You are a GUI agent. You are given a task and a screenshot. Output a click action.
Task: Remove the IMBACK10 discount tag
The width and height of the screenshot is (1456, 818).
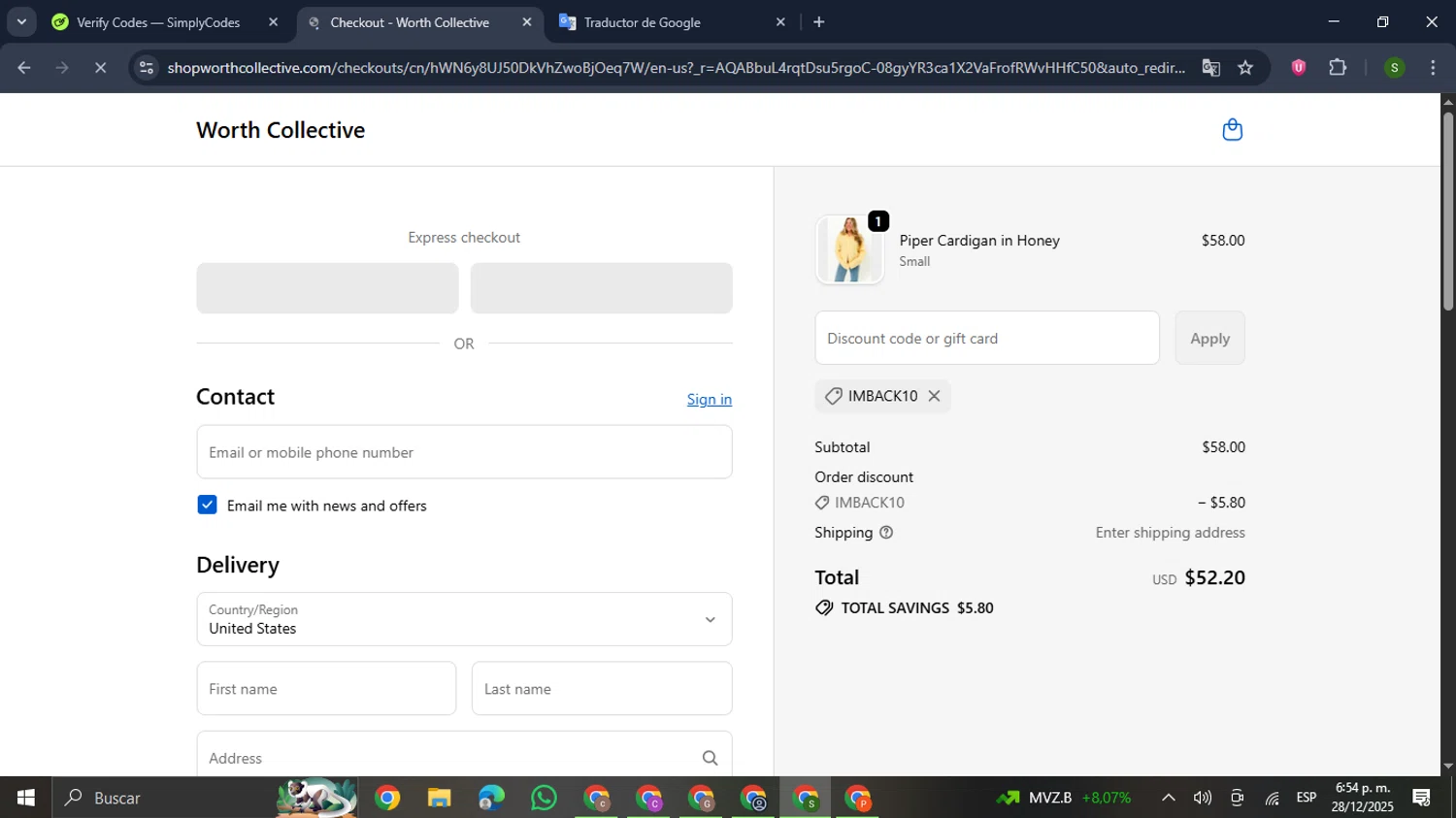click(934, 396)
